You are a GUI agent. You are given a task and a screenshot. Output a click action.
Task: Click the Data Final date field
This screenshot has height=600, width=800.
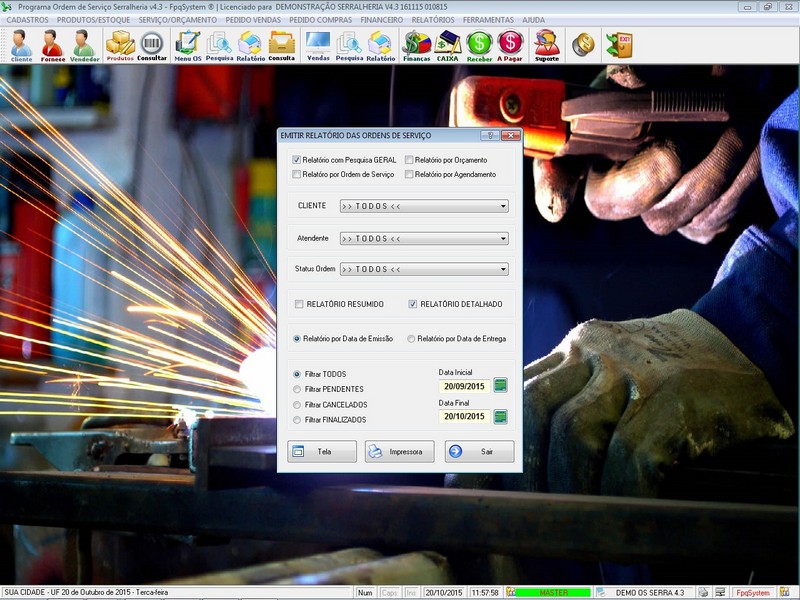pyautogui.click(x=464, y=416)
